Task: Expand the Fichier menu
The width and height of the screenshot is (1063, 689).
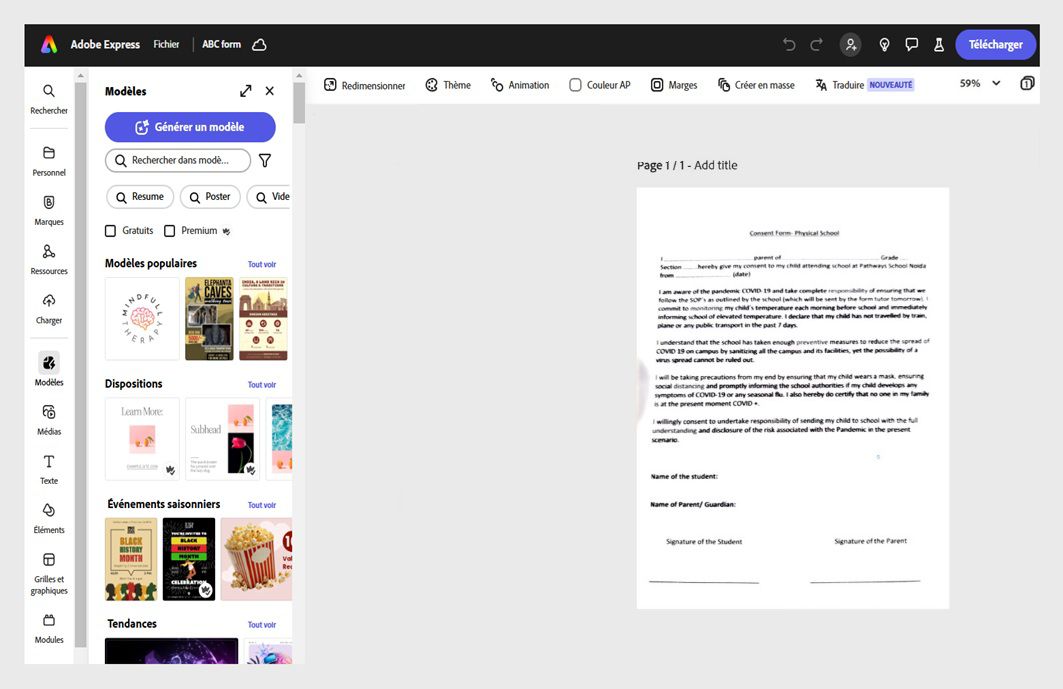Action: click(166, 44)
